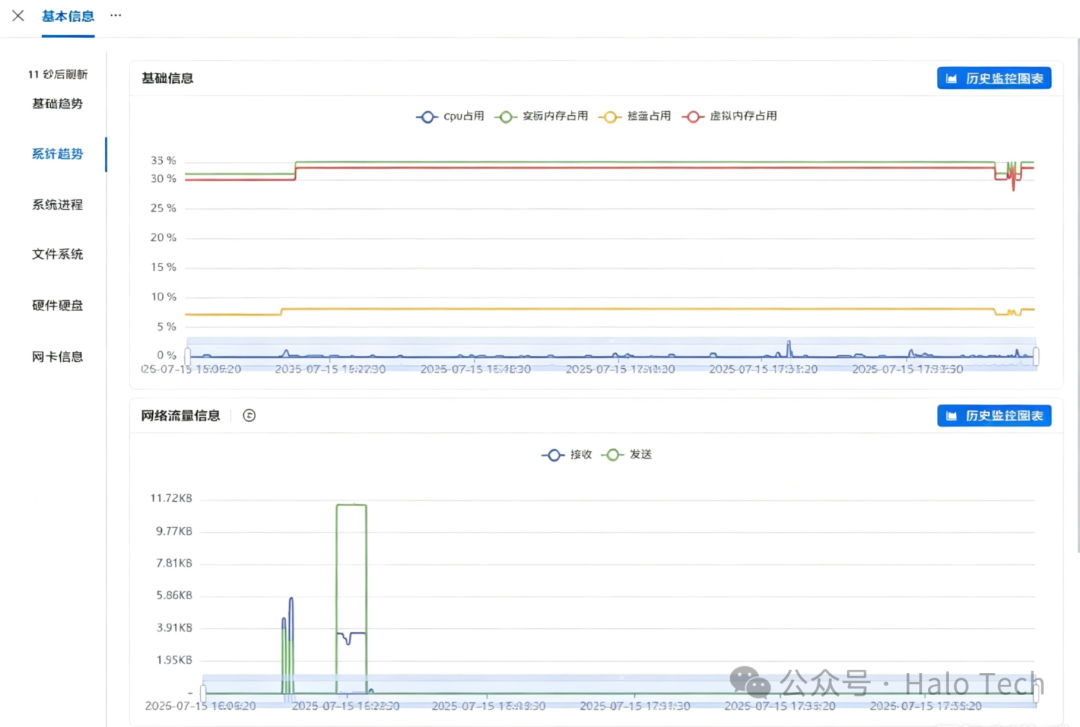The height and width of the screenshot is (727, 1080).
Task: Click the 基础信息 panel title
Action: 167,79
